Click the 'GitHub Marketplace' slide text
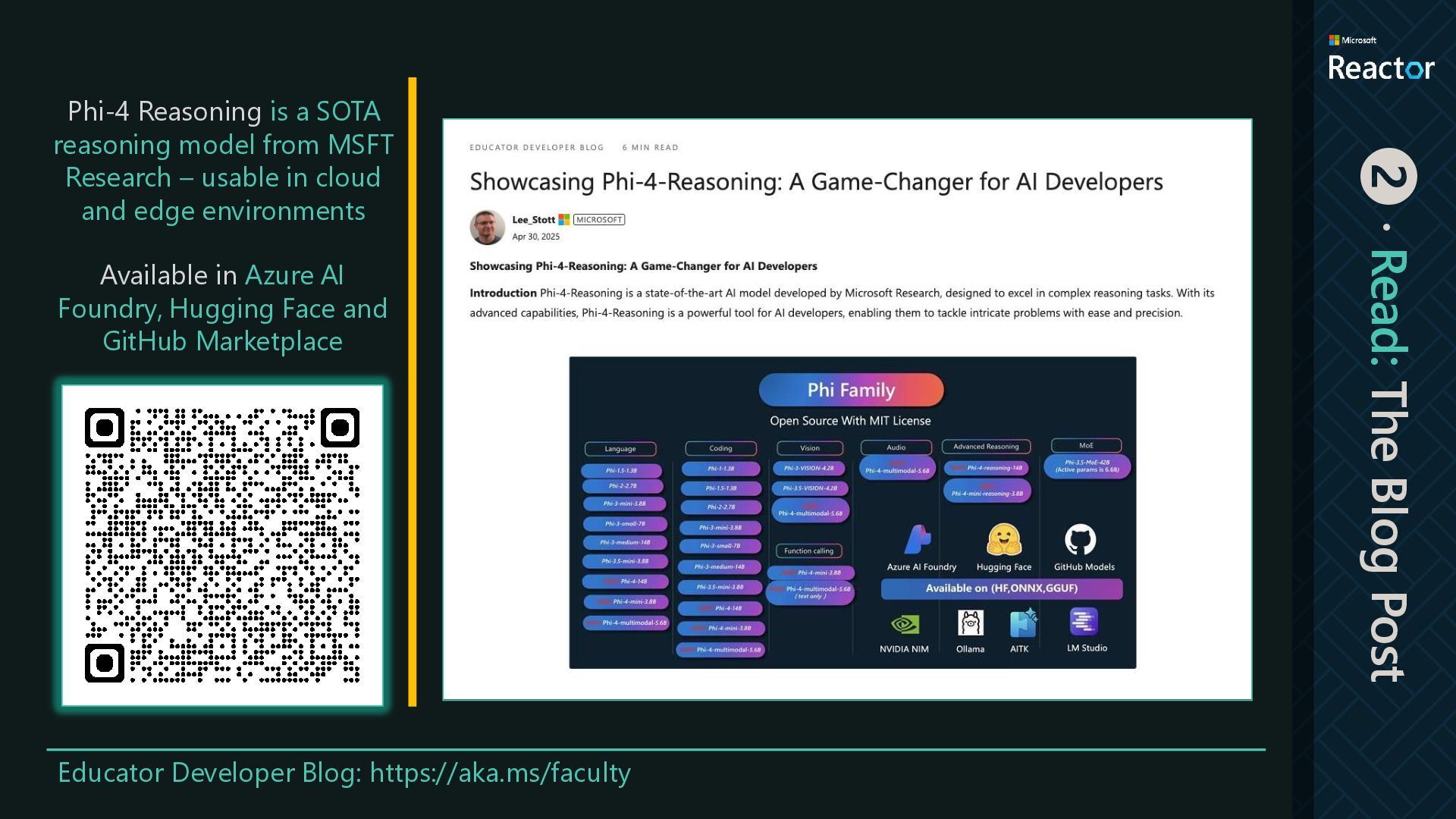Screen dimensions: 1456x819 pos(222,342)
